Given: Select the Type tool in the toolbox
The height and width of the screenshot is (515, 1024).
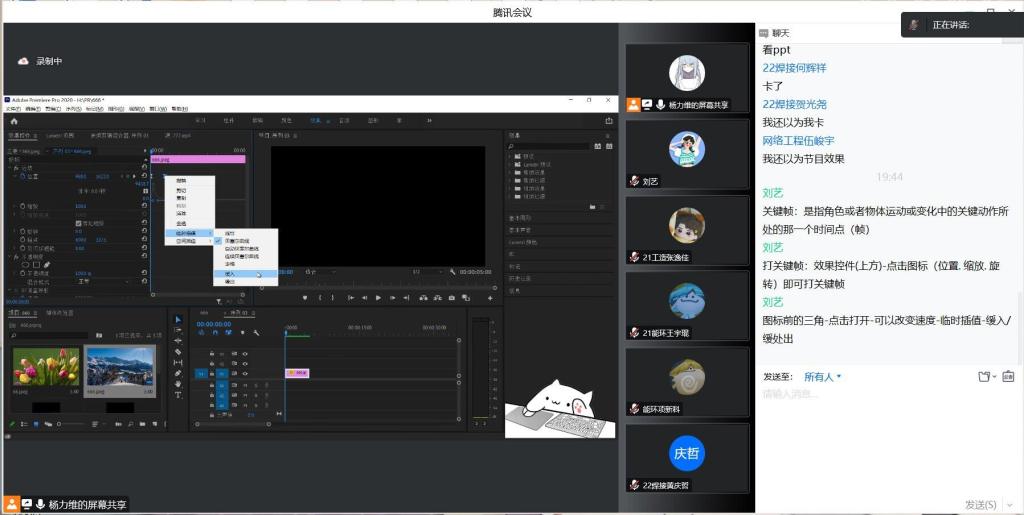Looking at the screenshot, I should coord(178,395).
